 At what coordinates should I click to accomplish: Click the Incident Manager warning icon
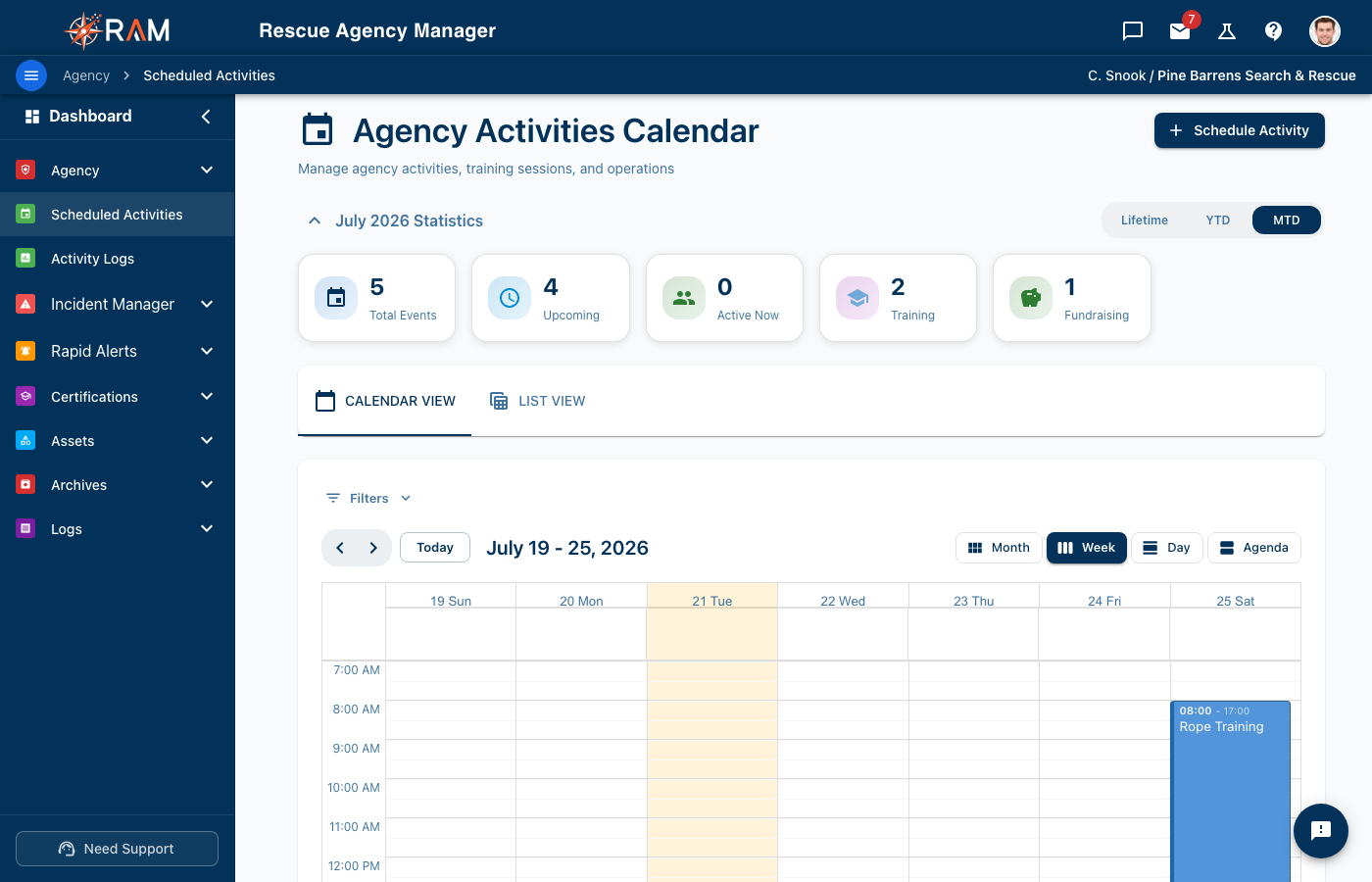[26, 304]
